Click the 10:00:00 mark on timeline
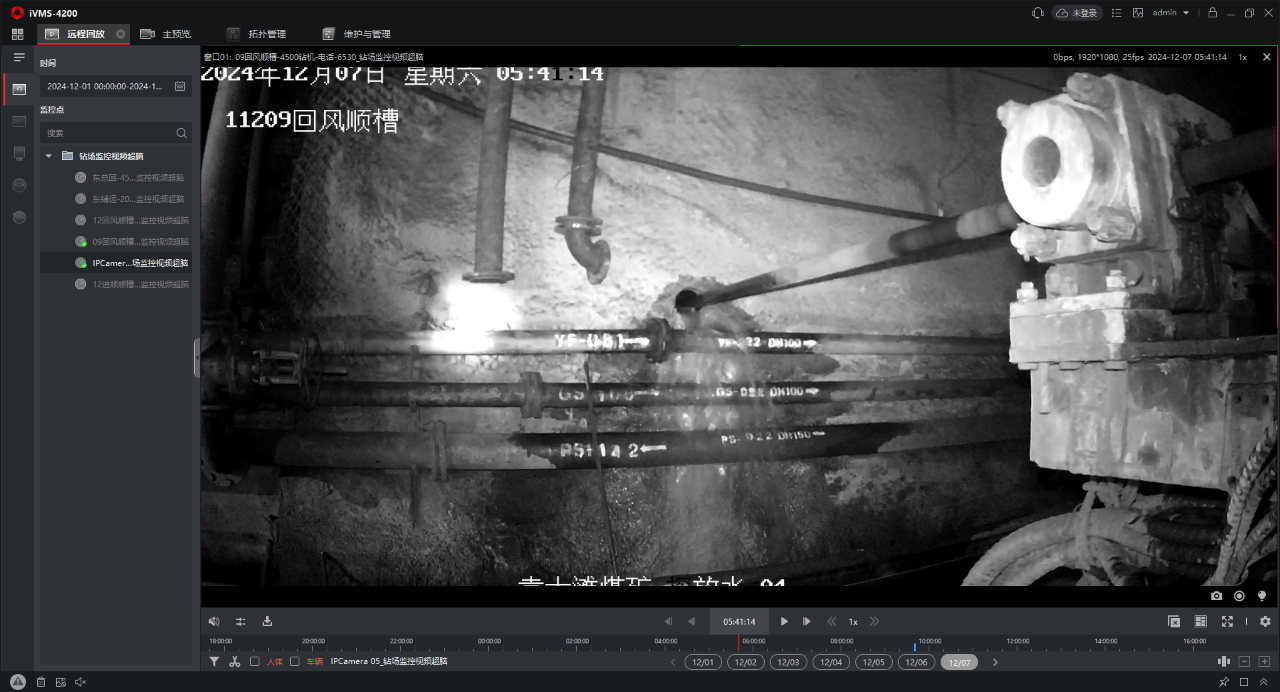Screen dimensions: 1280x692 point(929,641)
